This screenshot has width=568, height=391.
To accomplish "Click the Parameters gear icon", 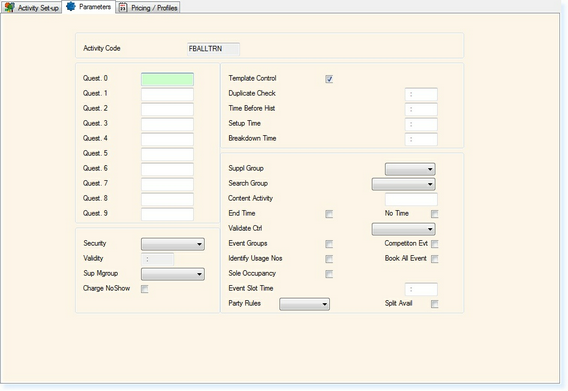I will point(71,6).
